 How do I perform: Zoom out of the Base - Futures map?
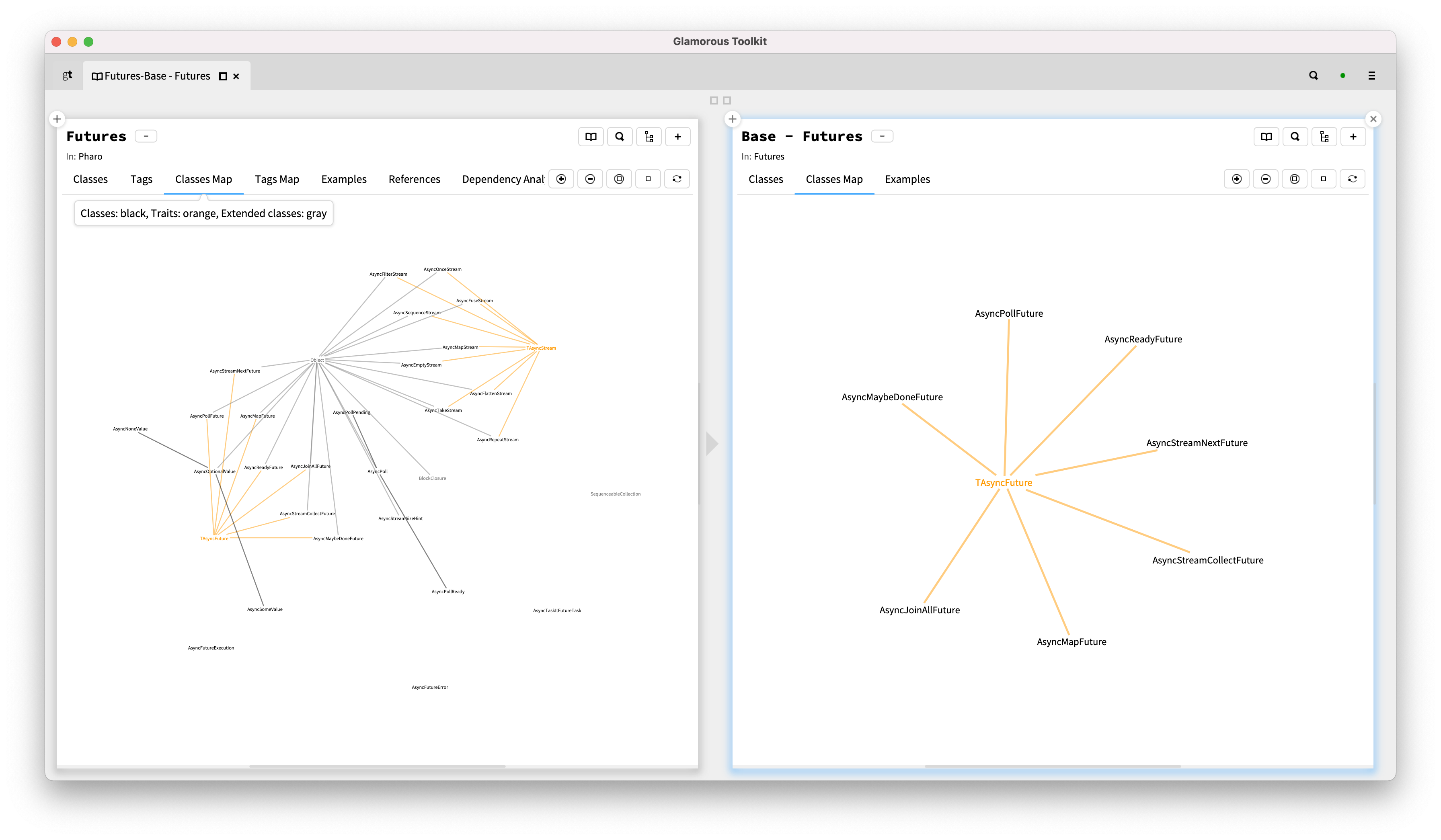(1266, 178)
